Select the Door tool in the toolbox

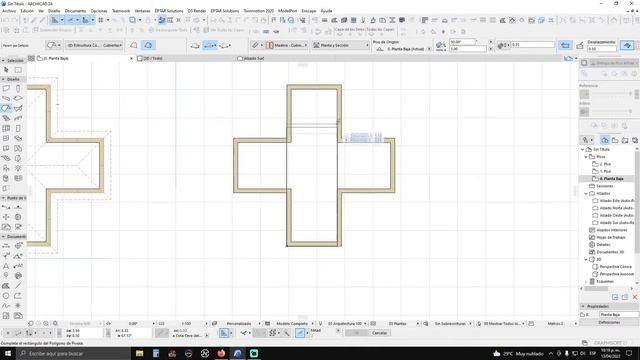[18, 128]
